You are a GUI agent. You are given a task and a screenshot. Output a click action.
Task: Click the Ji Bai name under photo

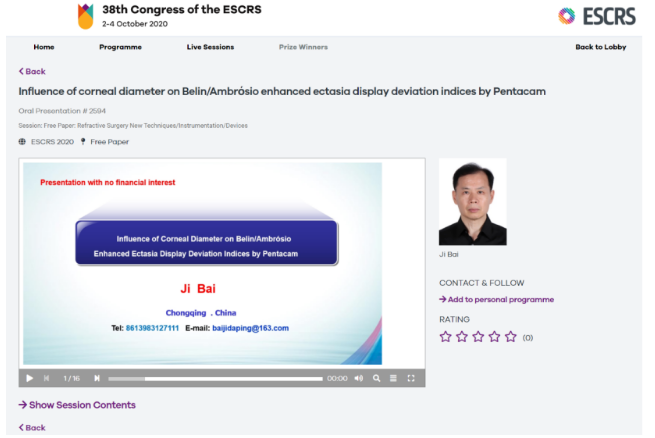point(449,254)
